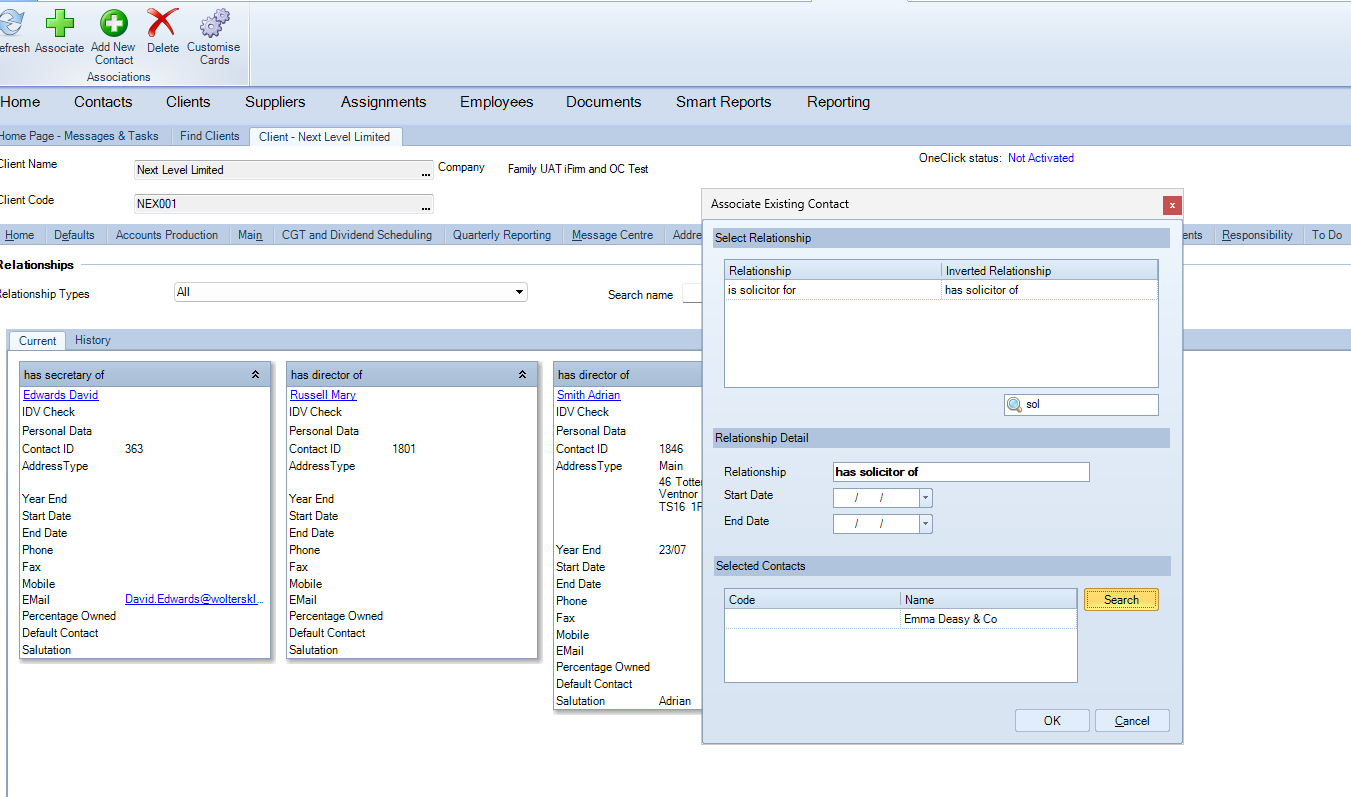Click the Relationship detail text field
Viewport: 1351px width, 797px height.
click(x=961, y=472)
